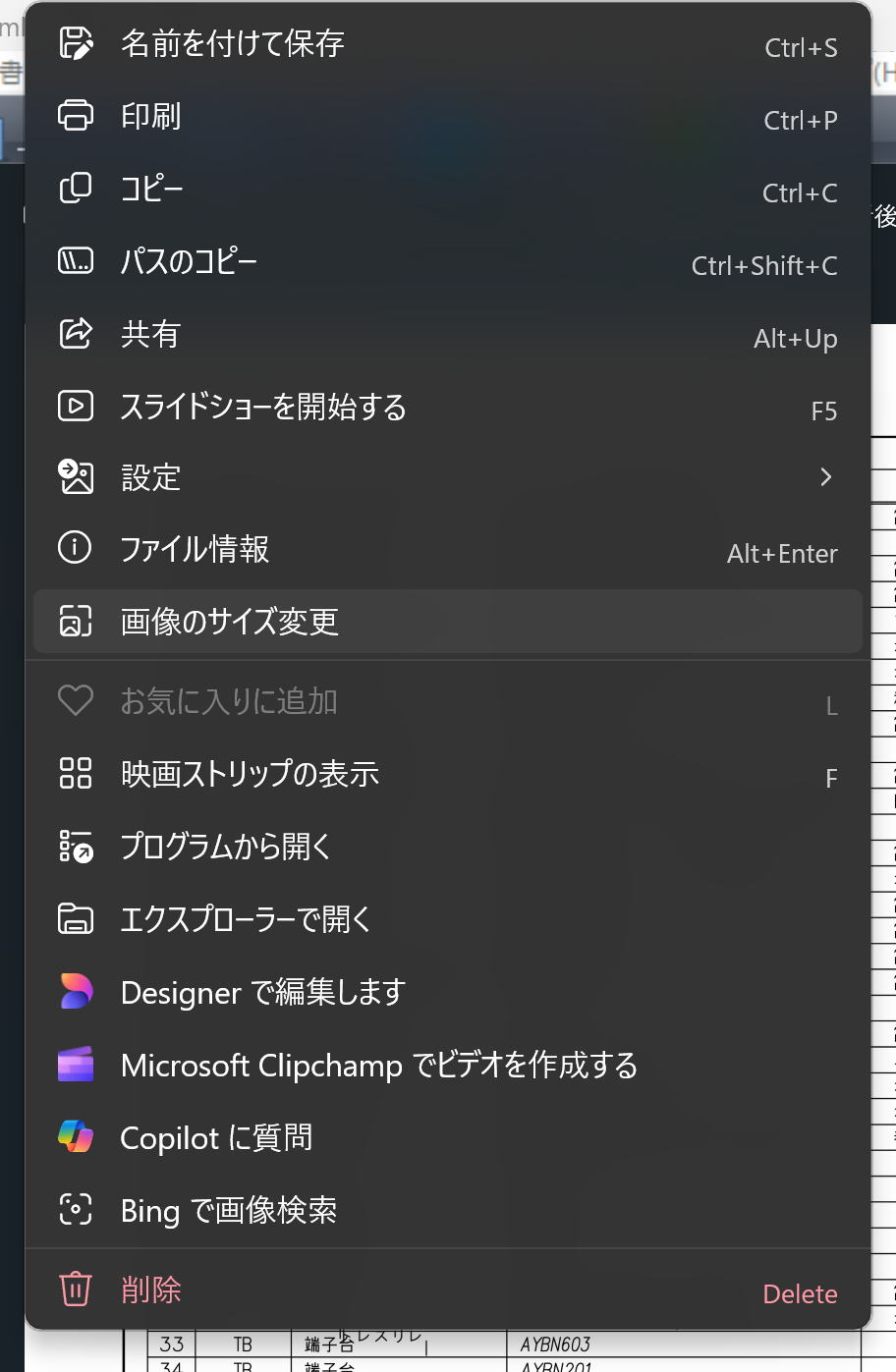Viewport: 896px width, 1372px height.
Task: Click the Delete shortcut label
Action: point(800,1294)
